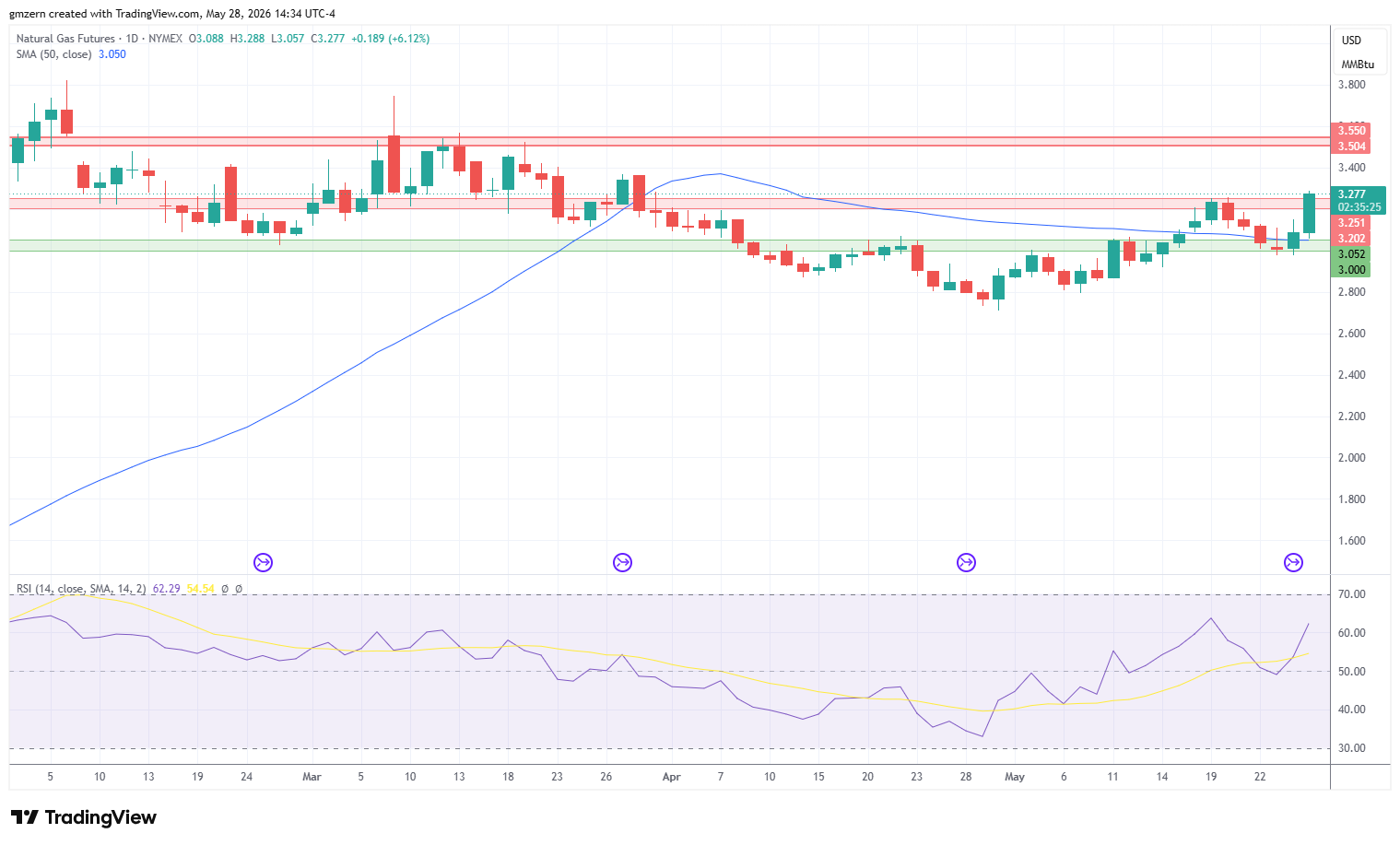Click the contract switch icon below late February

(x=264, y=562)
